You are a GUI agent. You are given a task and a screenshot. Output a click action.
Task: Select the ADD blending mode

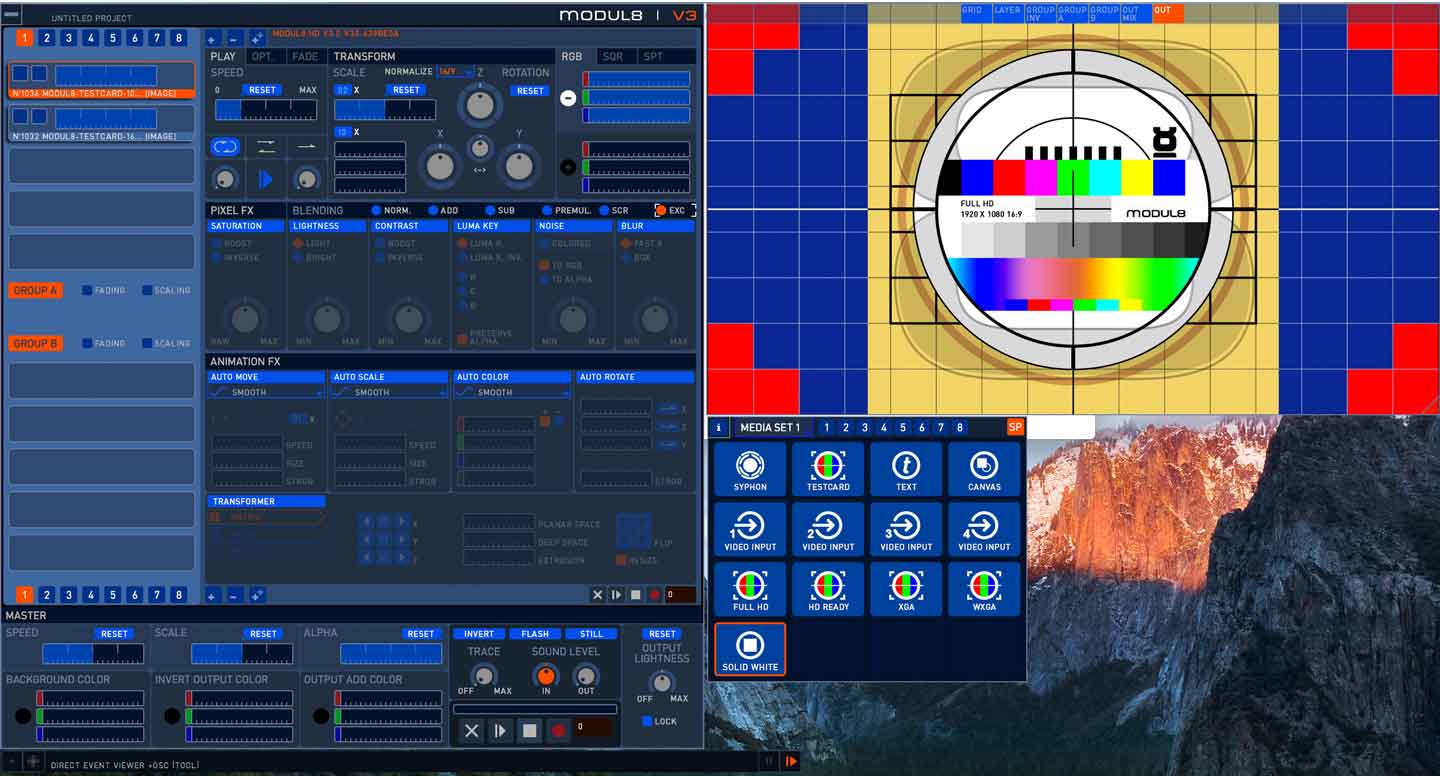click(x=434, y=211)
